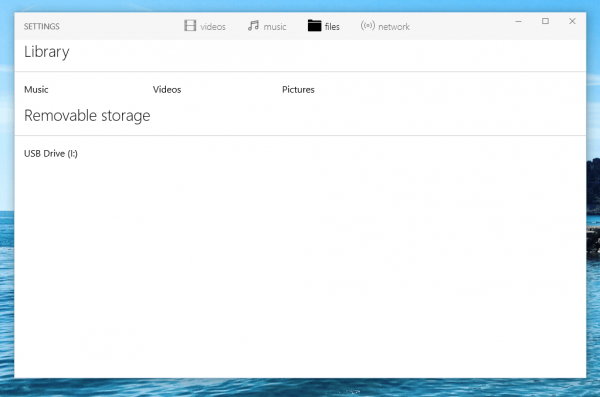Image resolution: width=600 pixels, height=397 pixels.
Task: Click the film strip videos icon
Action: pos(190,26)
